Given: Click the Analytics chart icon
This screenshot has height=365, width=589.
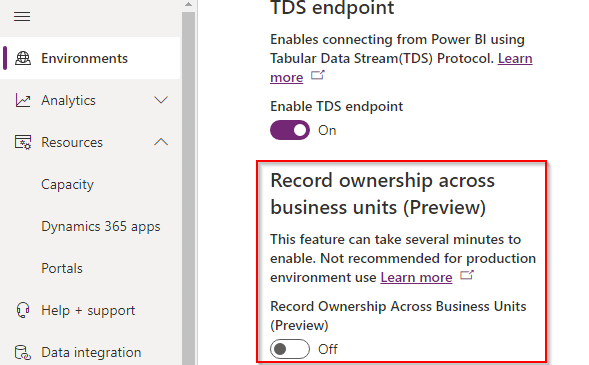Looking at the screenshot, I should pos(23,100).
